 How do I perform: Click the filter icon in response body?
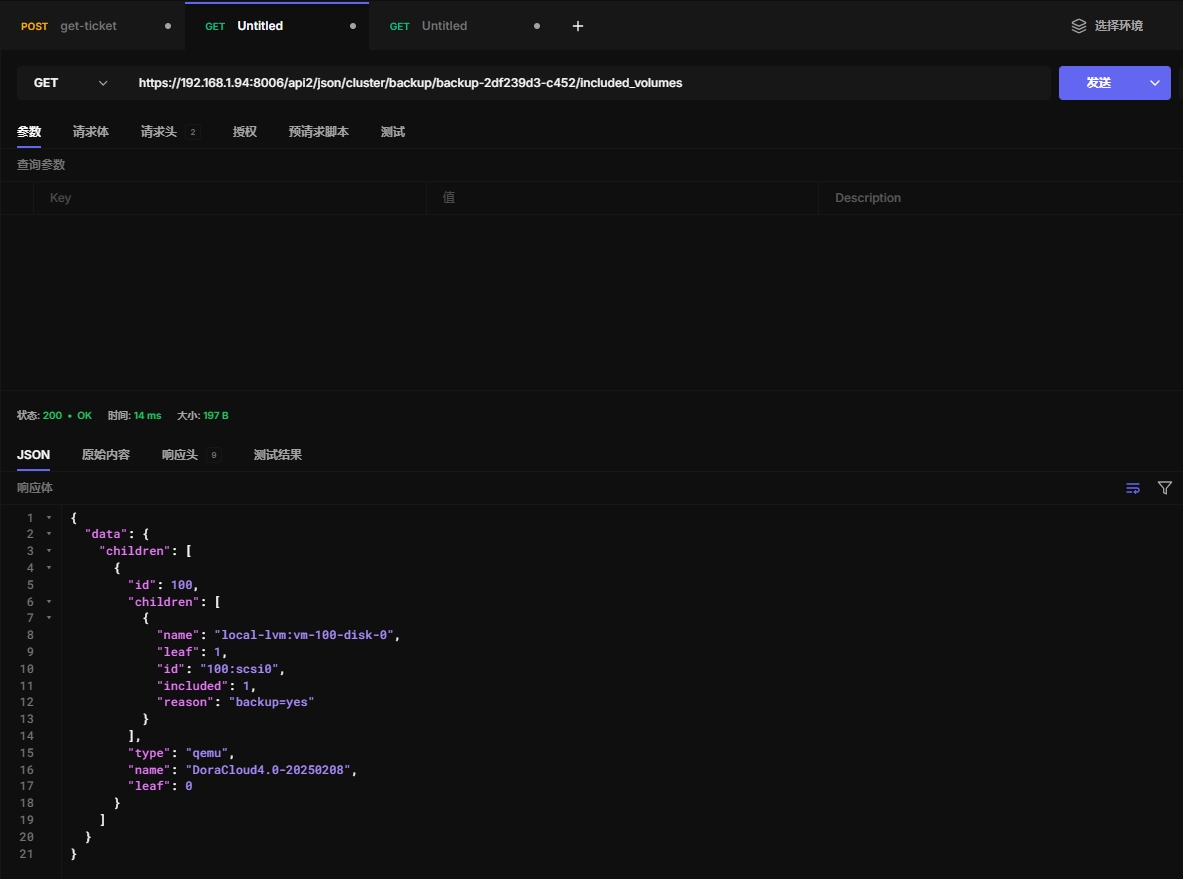point(1164,488)
